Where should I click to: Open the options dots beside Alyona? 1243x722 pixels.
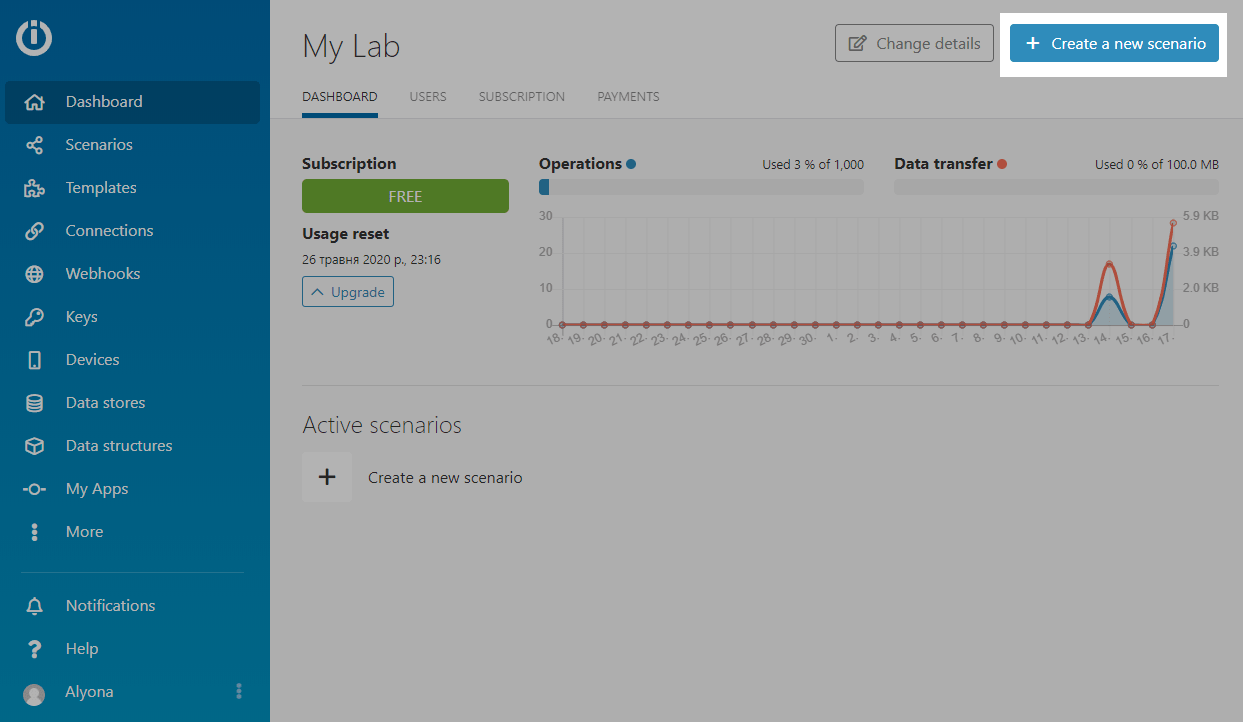[238, 691]
